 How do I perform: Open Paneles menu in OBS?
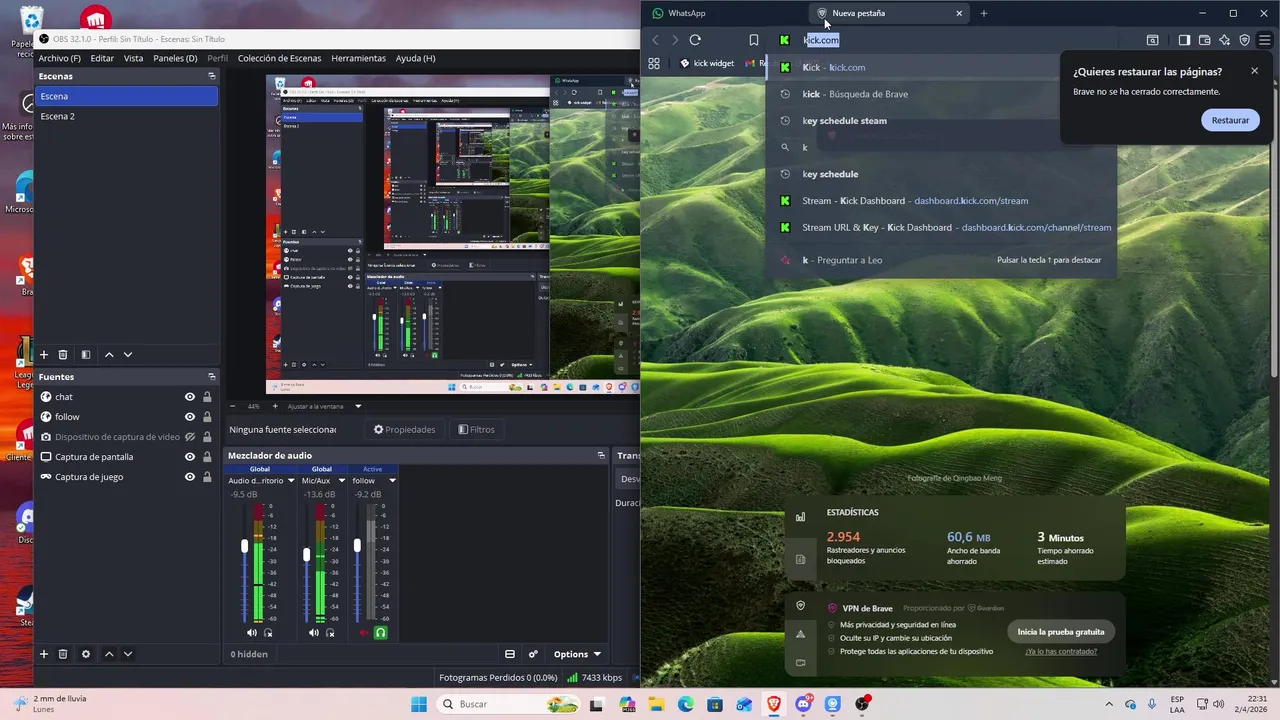(175, 58)
